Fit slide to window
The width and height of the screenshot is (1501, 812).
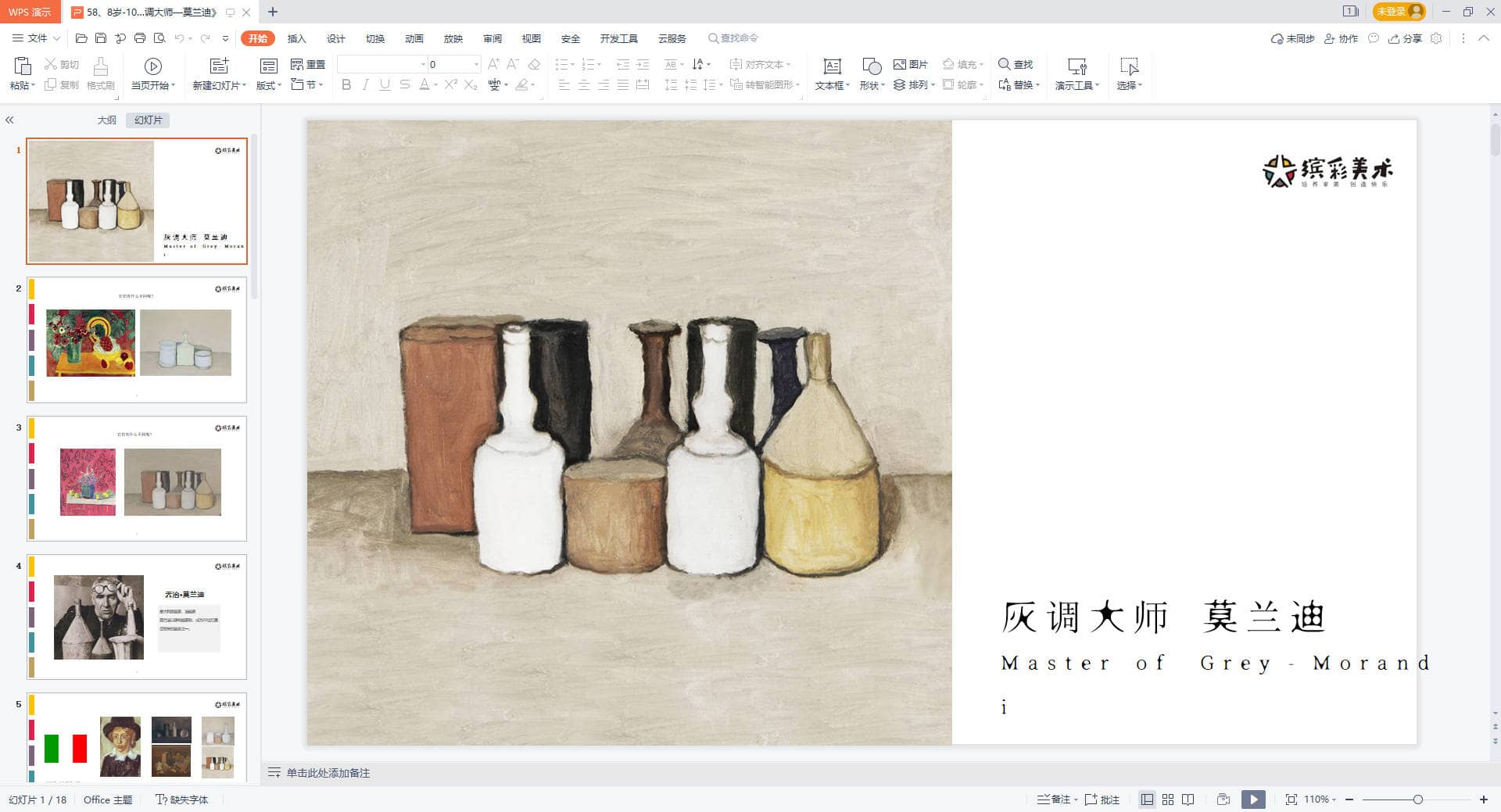(1291, 799)
